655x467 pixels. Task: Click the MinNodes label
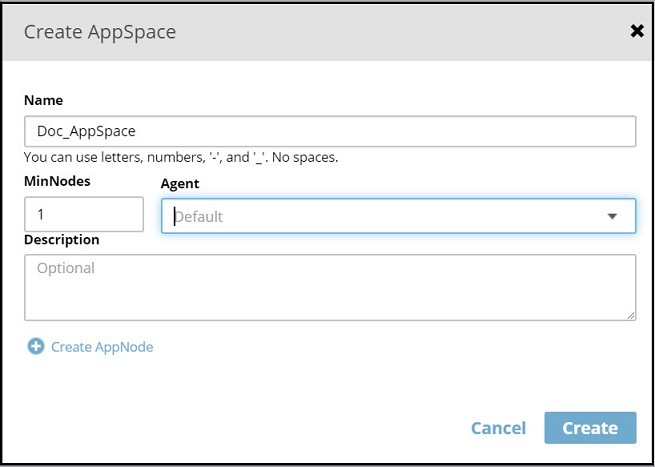click(x=57, y=180)
